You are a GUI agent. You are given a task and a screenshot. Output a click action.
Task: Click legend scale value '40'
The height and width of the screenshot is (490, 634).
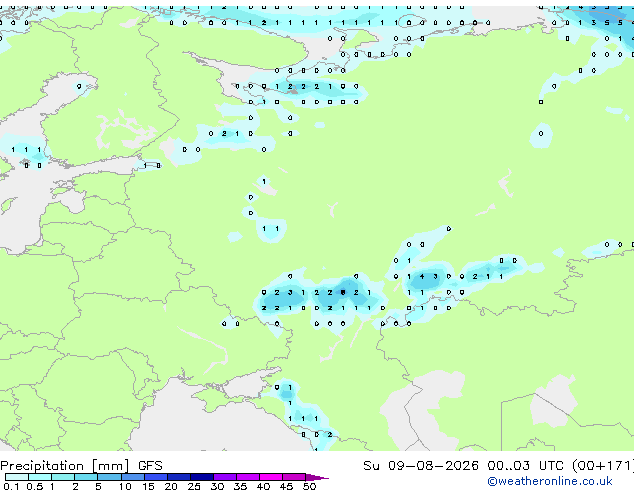263,486
